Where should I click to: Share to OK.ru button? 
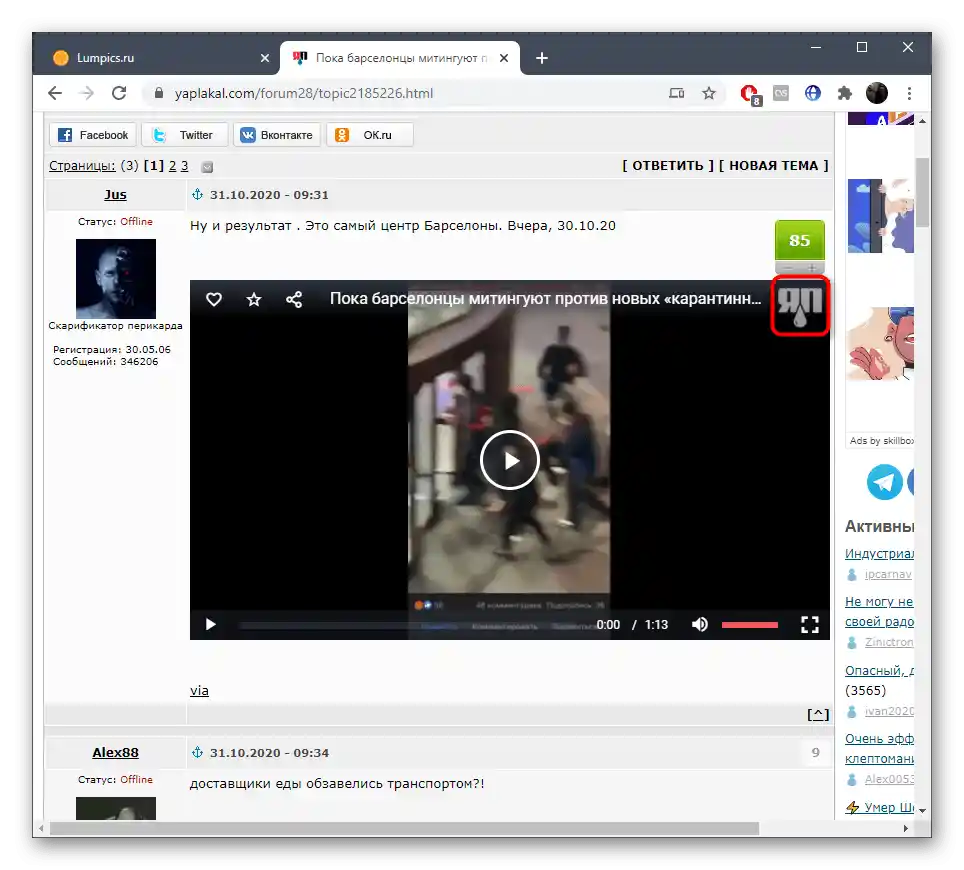(369, 135)
